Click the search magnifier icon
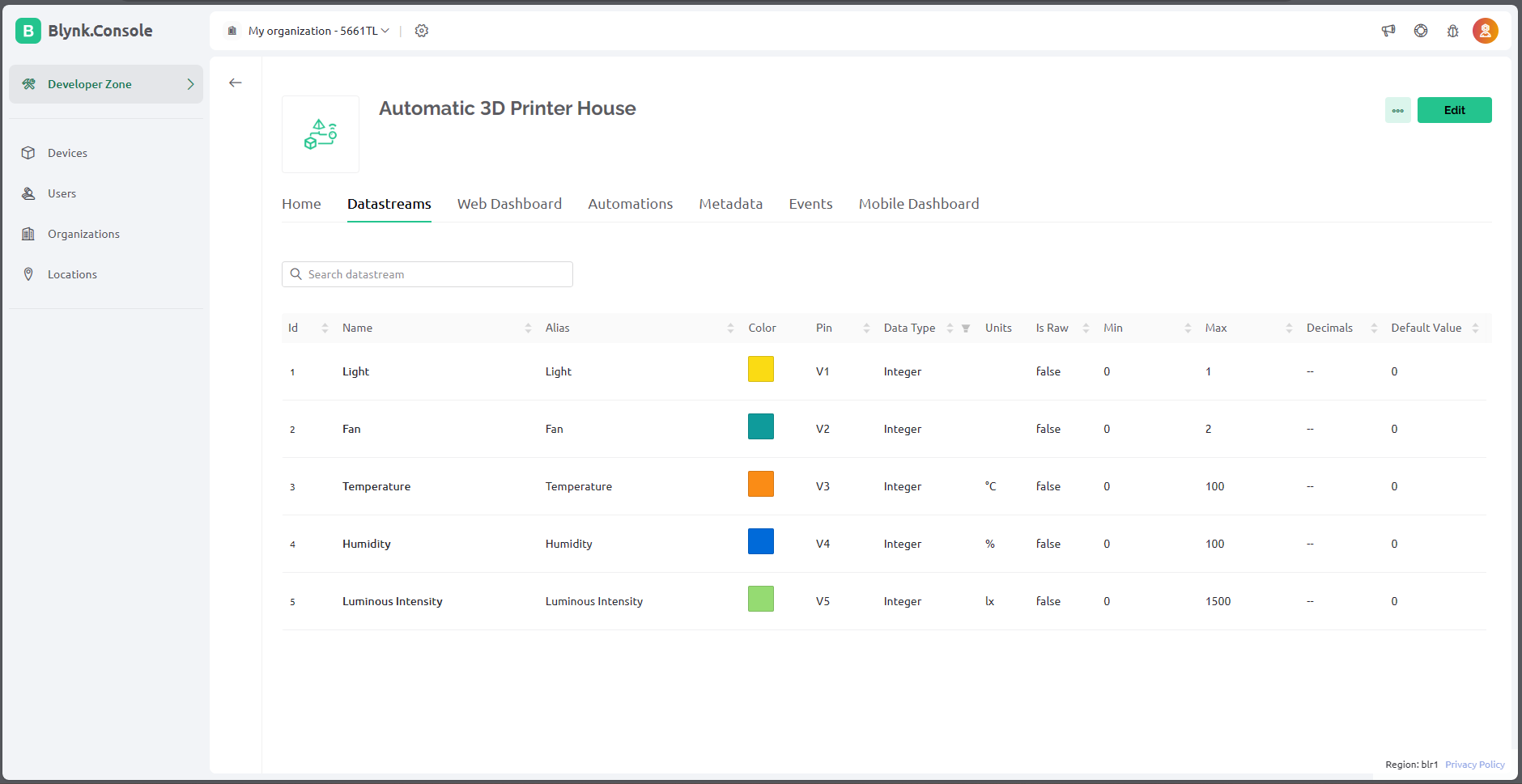 pos(296,274)
